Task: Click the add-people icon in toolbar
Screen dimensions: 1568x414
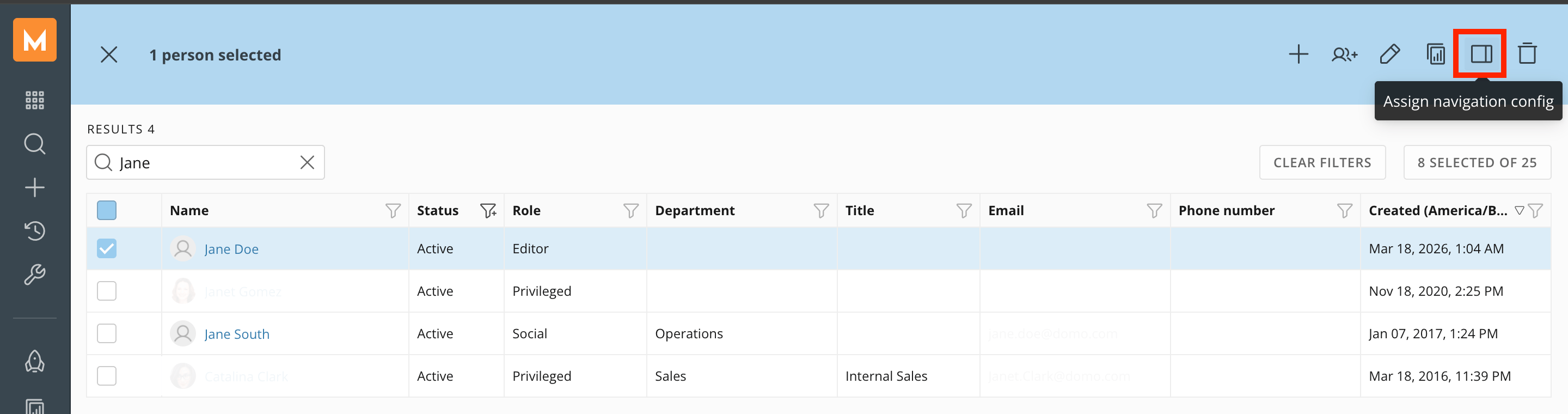Action: (x=1344, y=54)
